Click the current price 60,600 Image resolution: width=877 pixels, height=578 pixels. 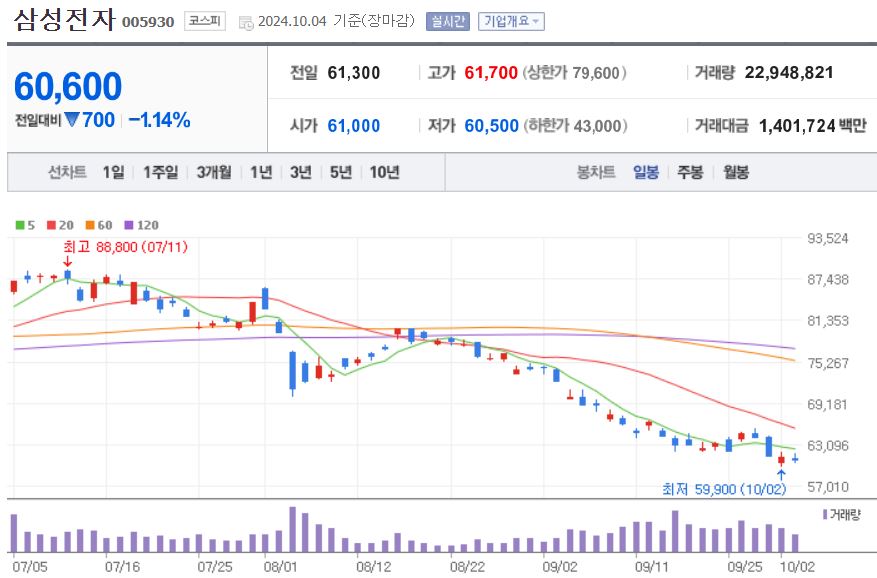pyautogui.click(x=68, y=87)
